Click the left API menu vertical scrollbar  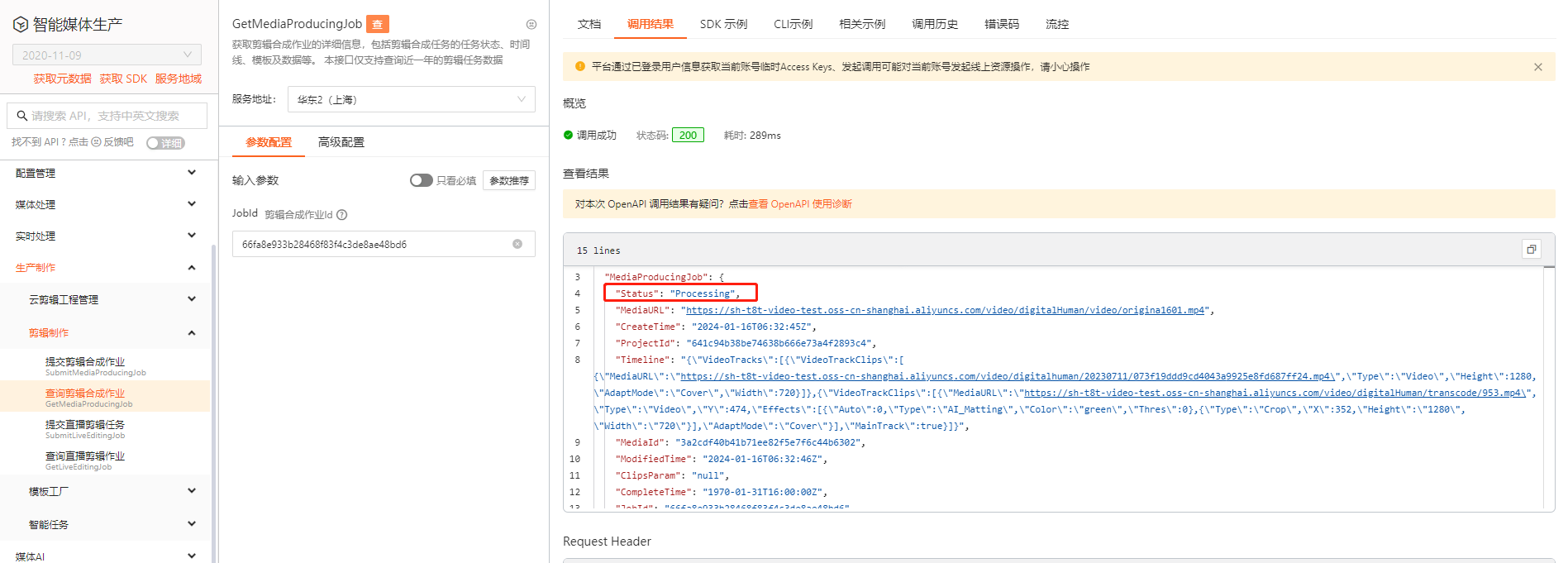point(214,403)
